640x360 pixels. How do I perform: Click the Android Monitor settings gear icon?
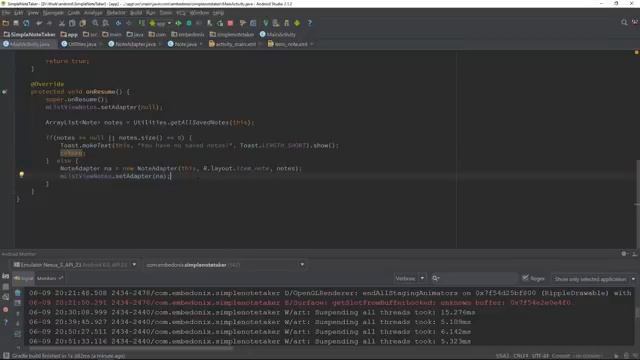(x=624, y=254)
